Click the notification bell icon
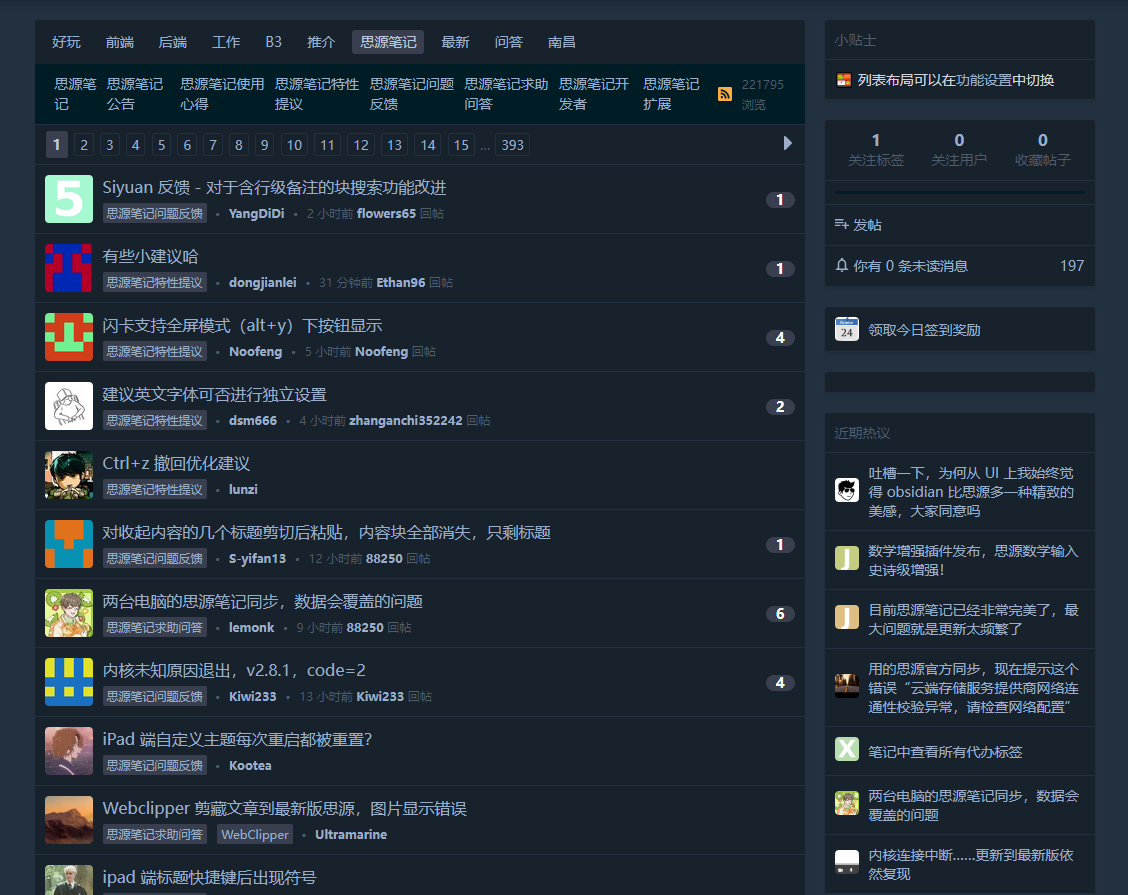This screenshot has width=1128, height=895. click(841, 265)
